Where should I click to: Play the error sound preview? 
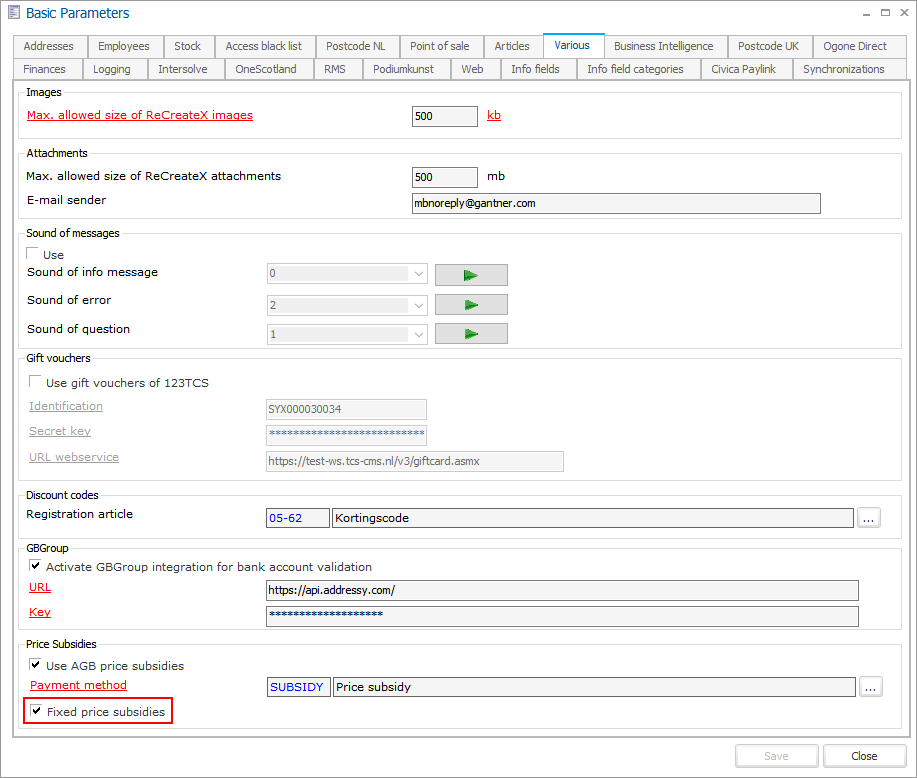pyautogui.click(x=471, y=304)
